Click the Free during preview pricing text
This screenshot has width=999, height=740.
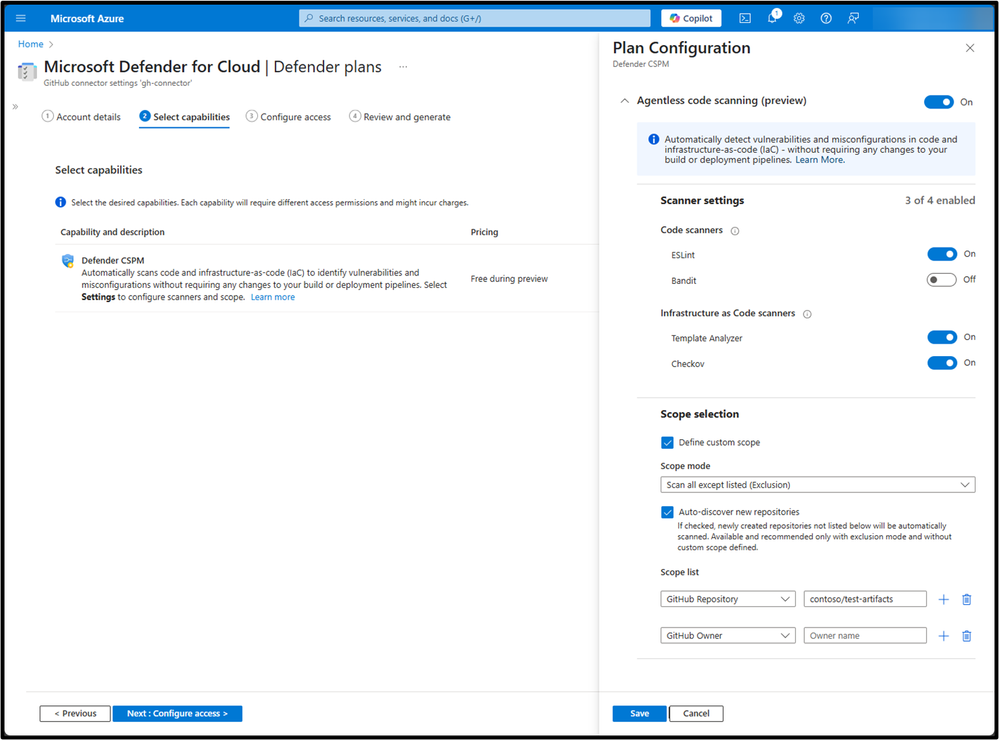click(x=509, y=279)
